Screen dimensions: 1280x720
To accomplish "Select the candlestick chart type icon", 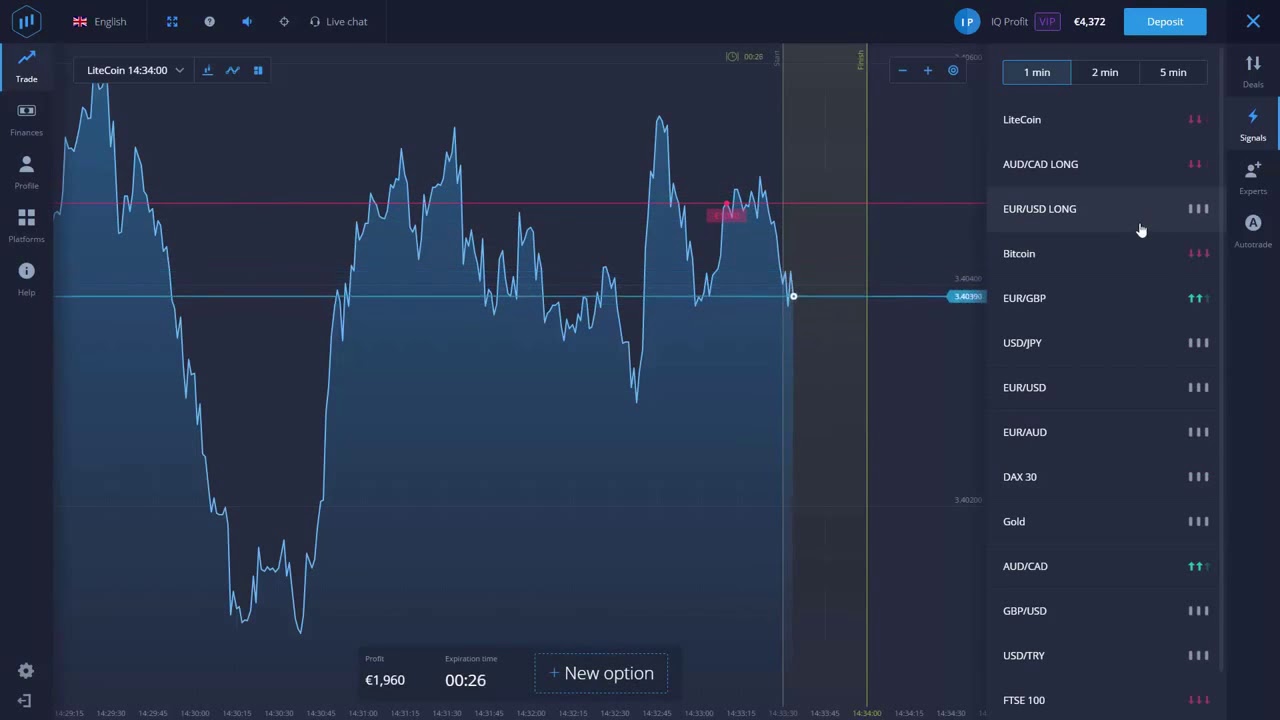I will 258,70.
